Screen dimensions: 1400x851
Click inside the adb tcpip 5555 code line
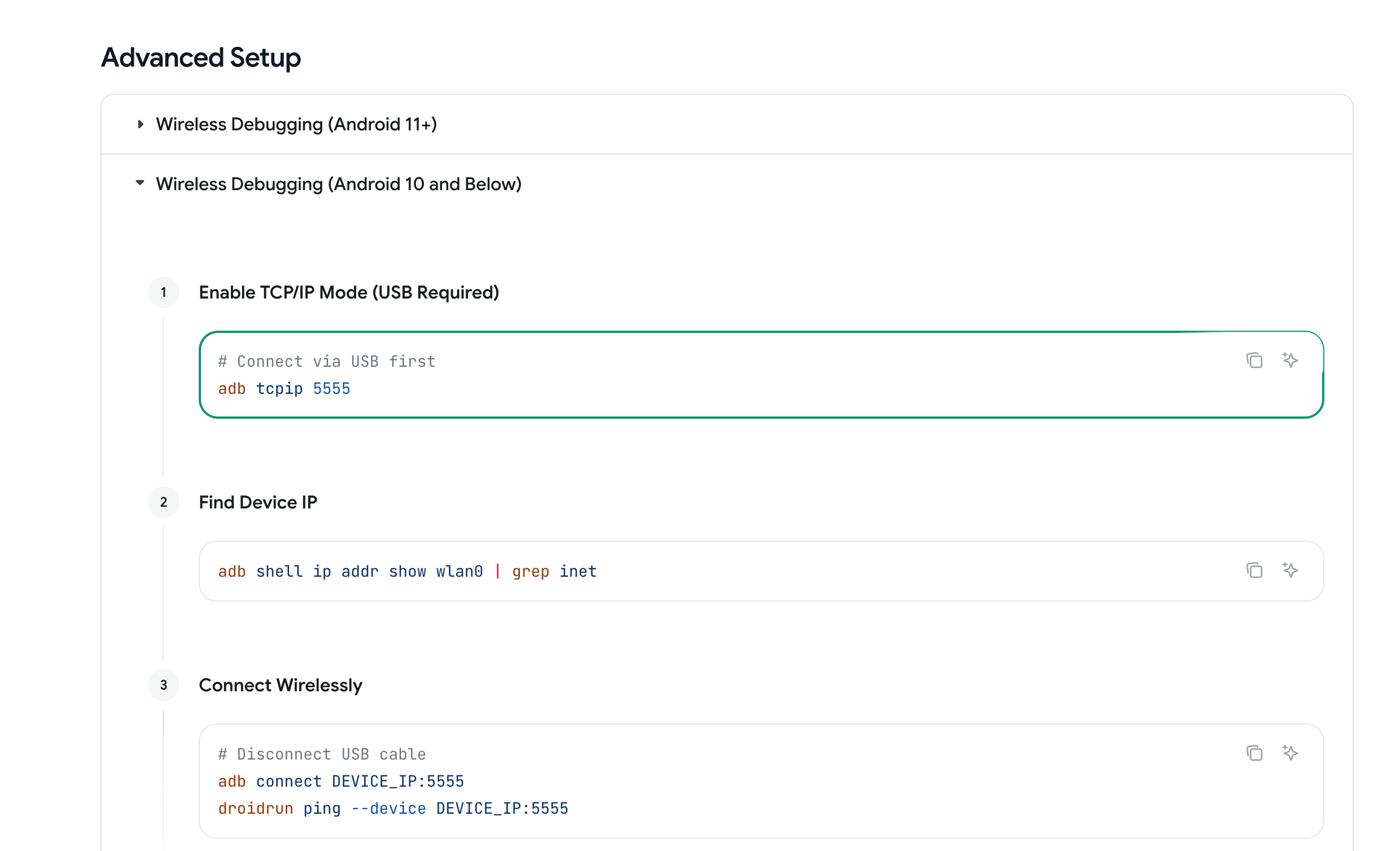click(x=284, y=389)
